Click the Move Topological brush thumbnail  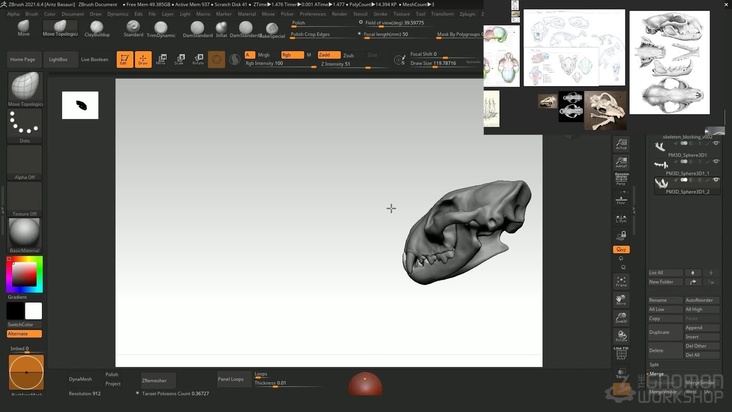point(25,89)
